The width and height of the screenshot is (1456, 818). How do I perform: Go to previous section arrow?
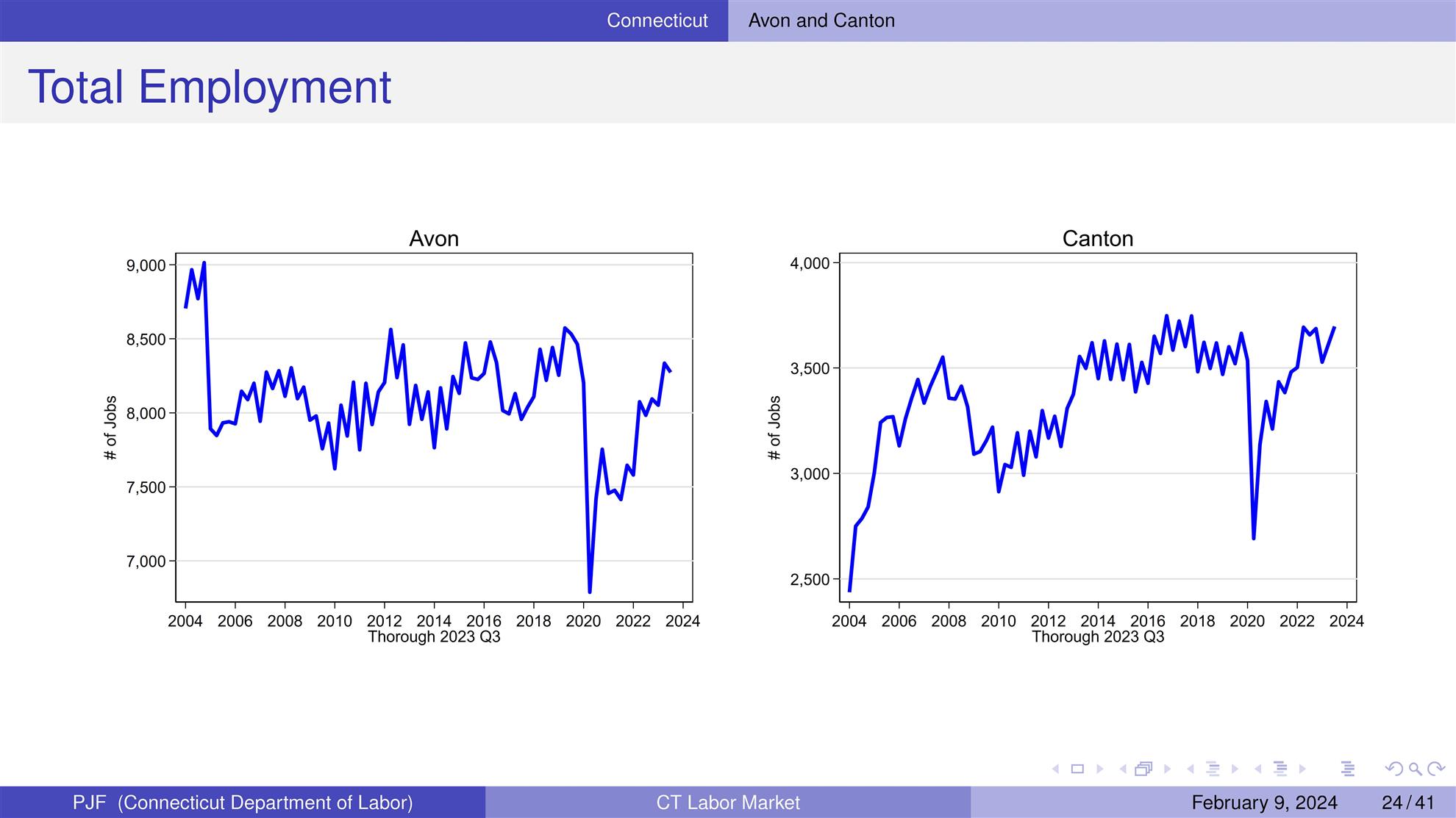point(1258,769)
